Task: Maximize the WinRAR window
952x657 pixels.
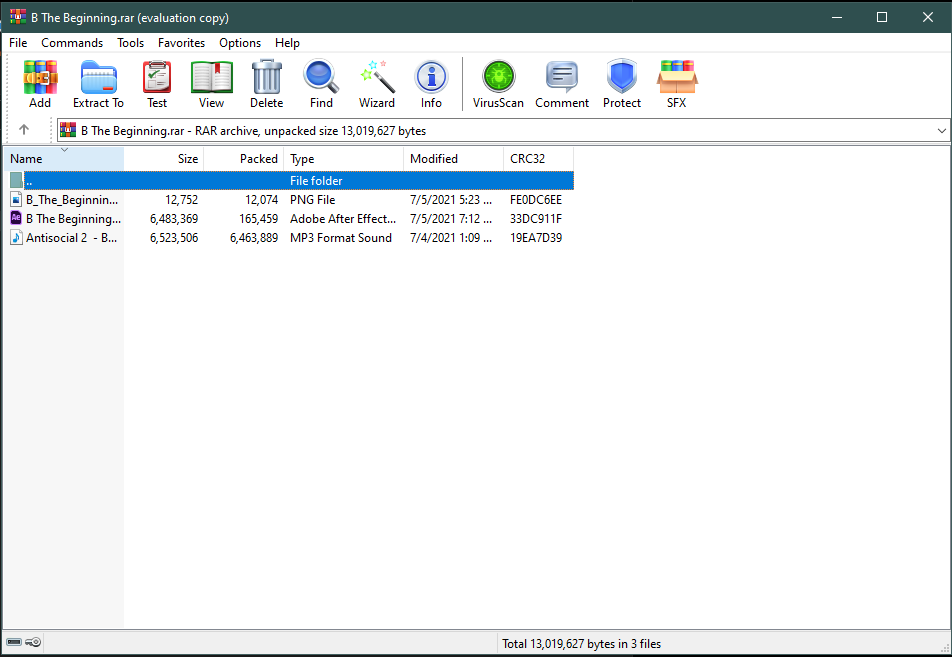Action: tap(882, 17)
